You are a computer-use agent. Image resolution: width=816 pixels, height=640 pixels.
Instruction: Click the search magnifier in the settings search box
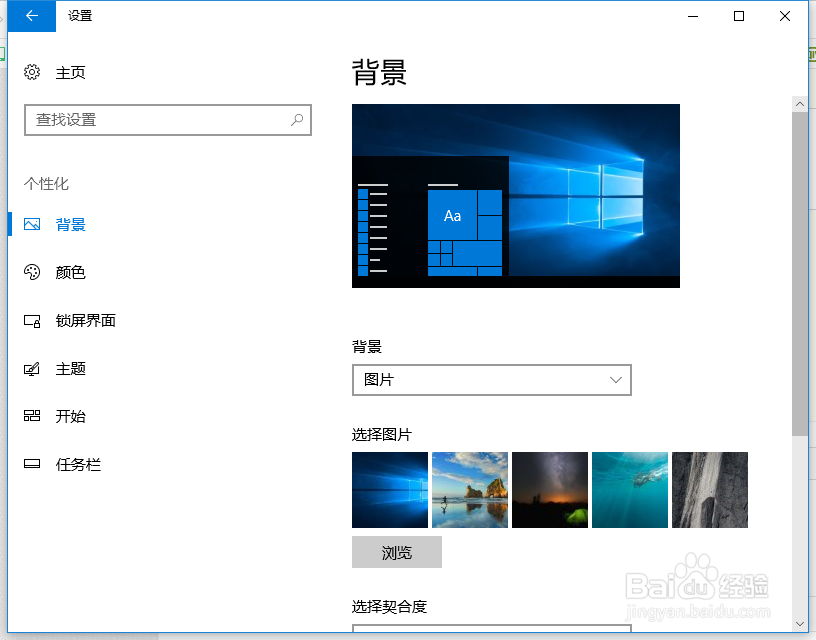pos(297,120)
